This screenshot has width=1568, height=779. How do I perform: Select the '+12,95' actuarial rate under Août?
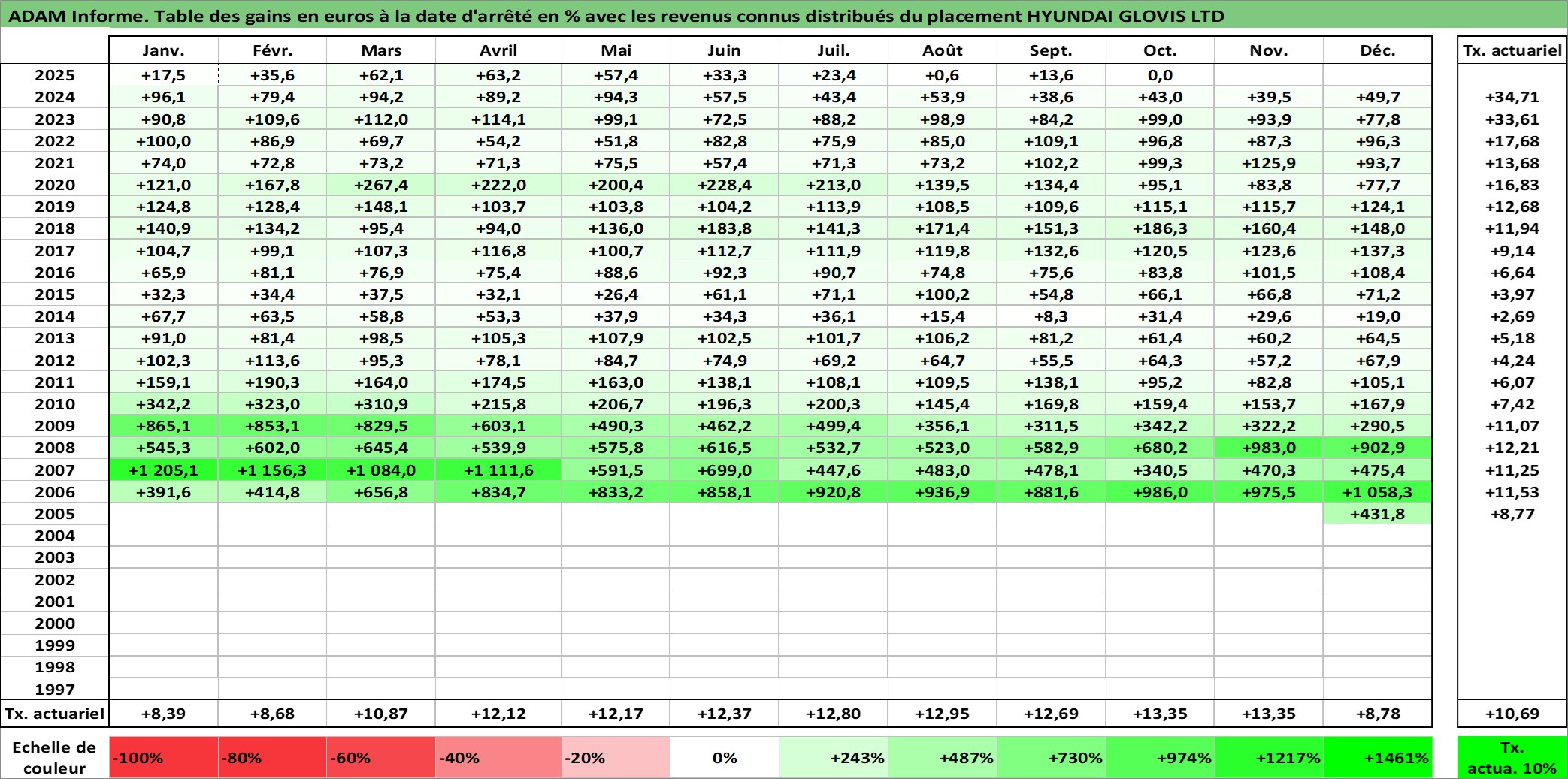coord(943,714)
